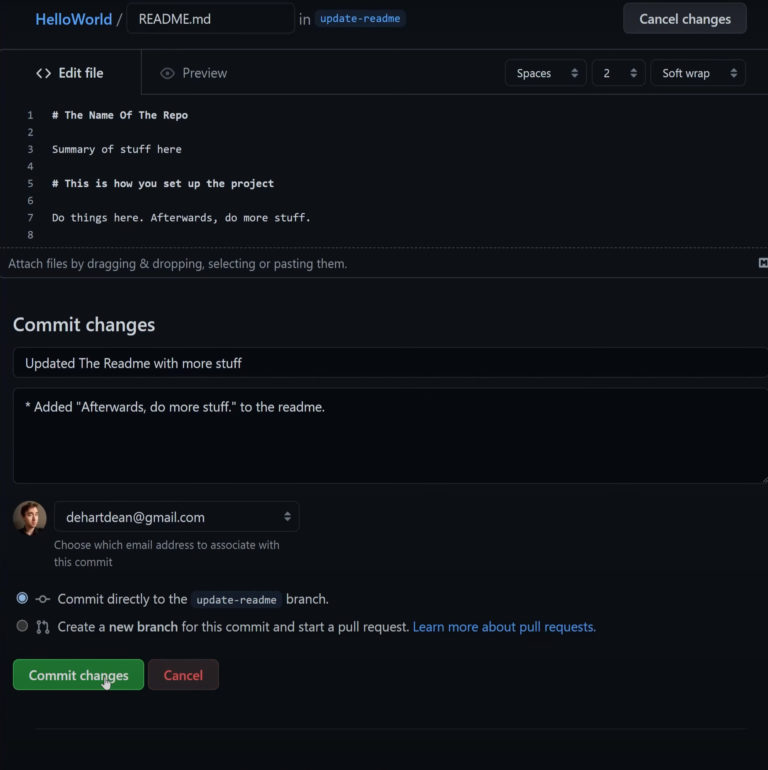Viewport: 768px width, 770px height.
Task: Click the markdown icon beside attach files bar
Action: click(763, 263)
